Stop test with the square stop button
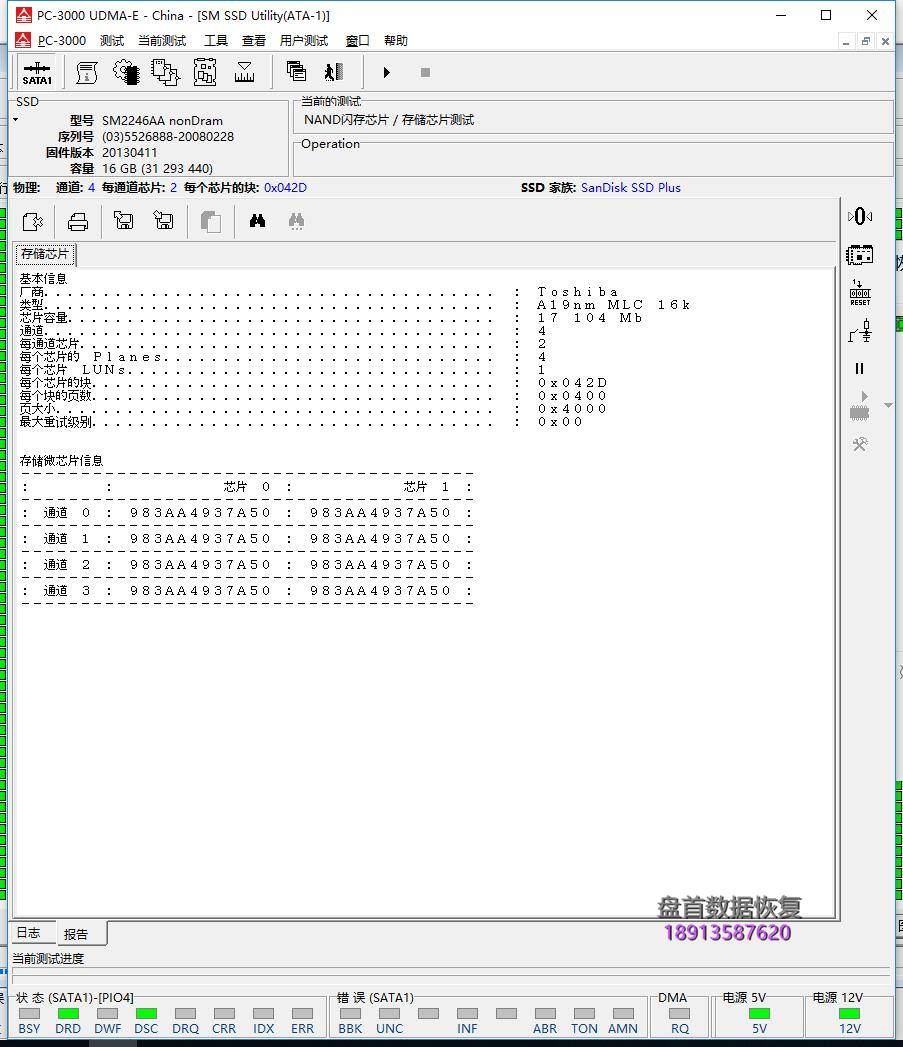 point(425,72)
